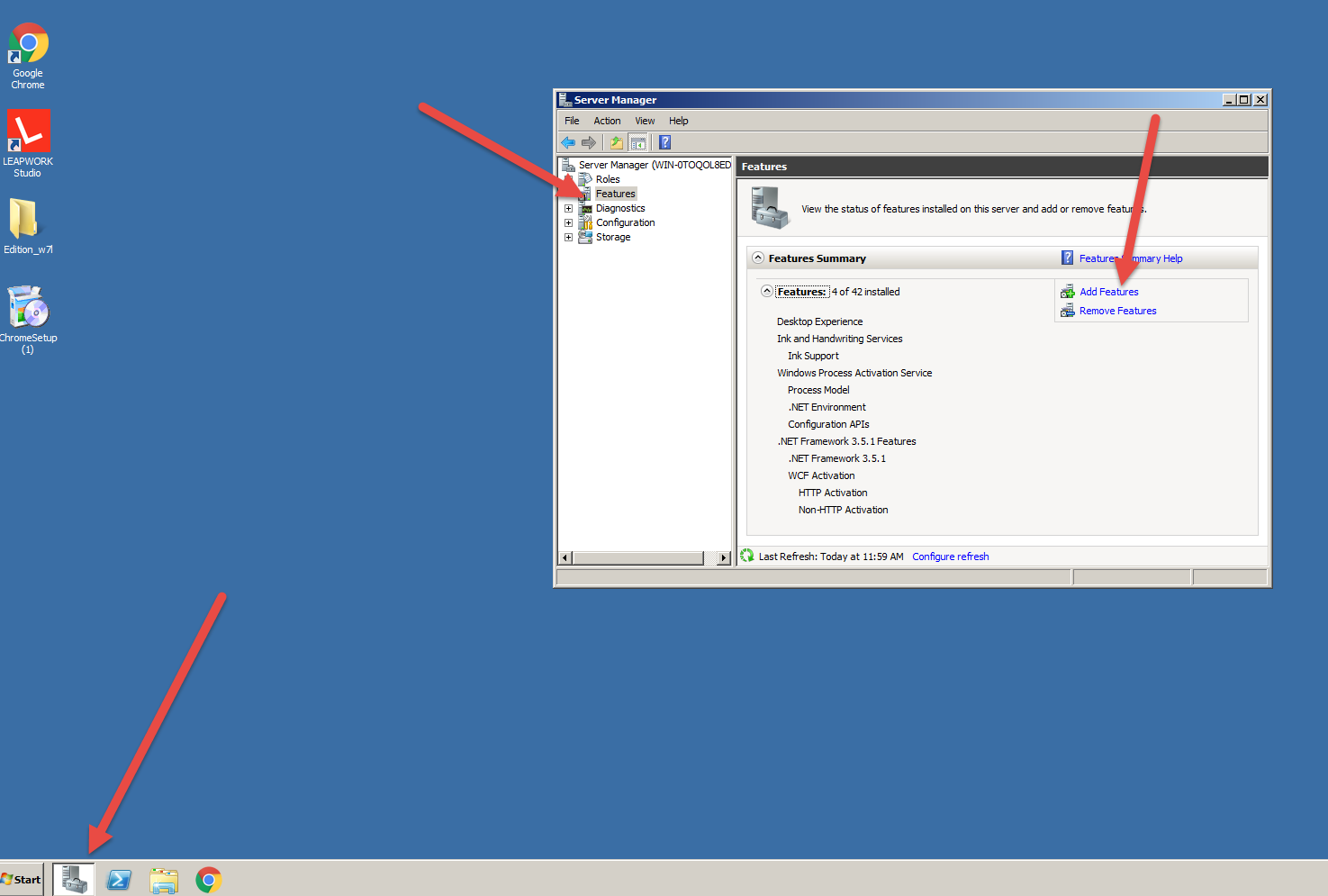Click the blue Help question mark toolbar icon
1328x896 pixels.
[x=664, y=142]
